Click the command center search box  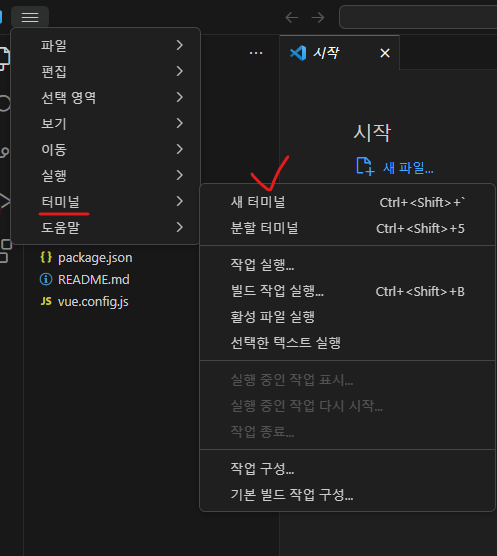coord(418,17)
